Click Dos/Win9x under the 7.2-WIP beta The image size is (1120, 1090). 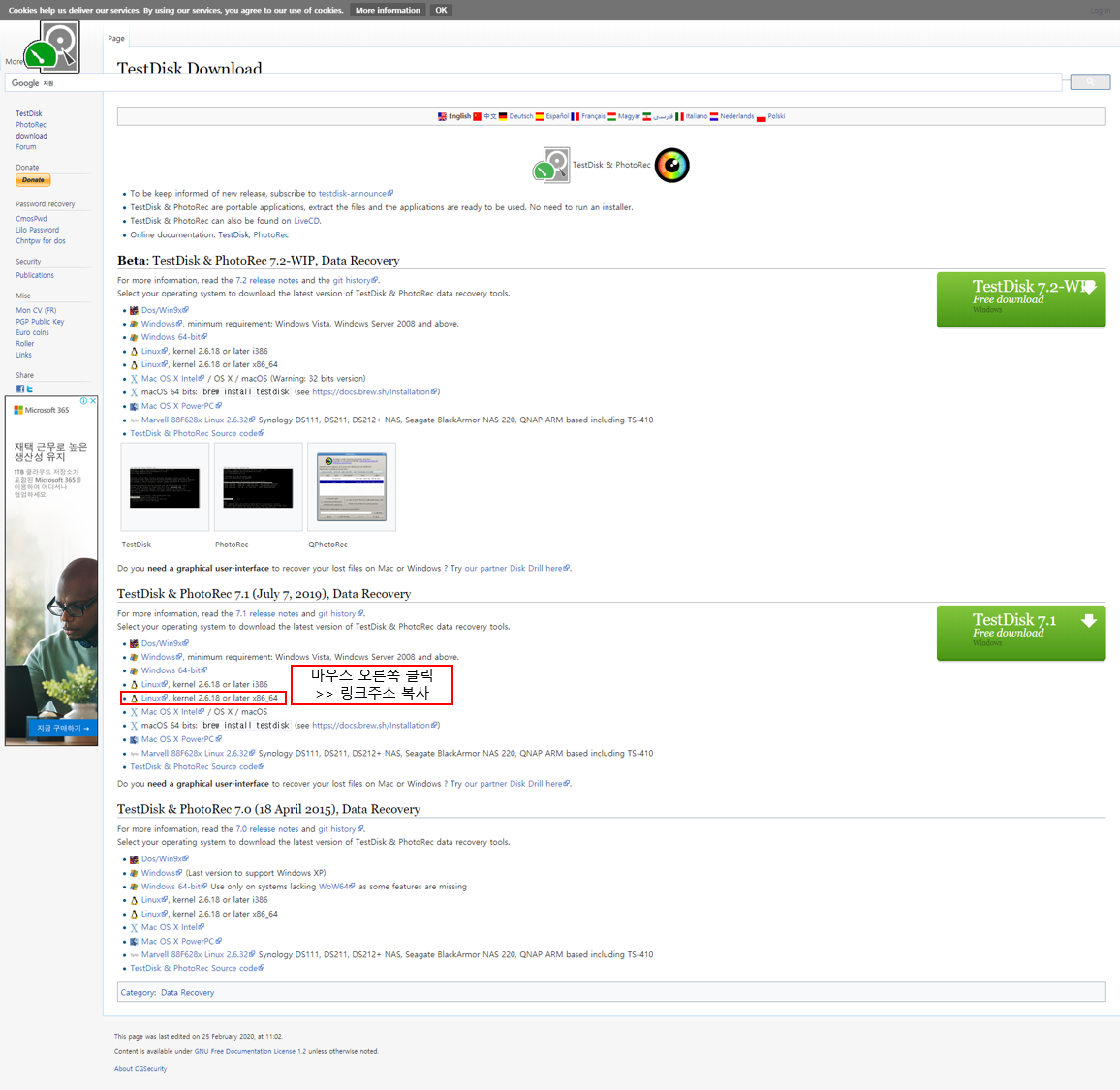[165, 311]
